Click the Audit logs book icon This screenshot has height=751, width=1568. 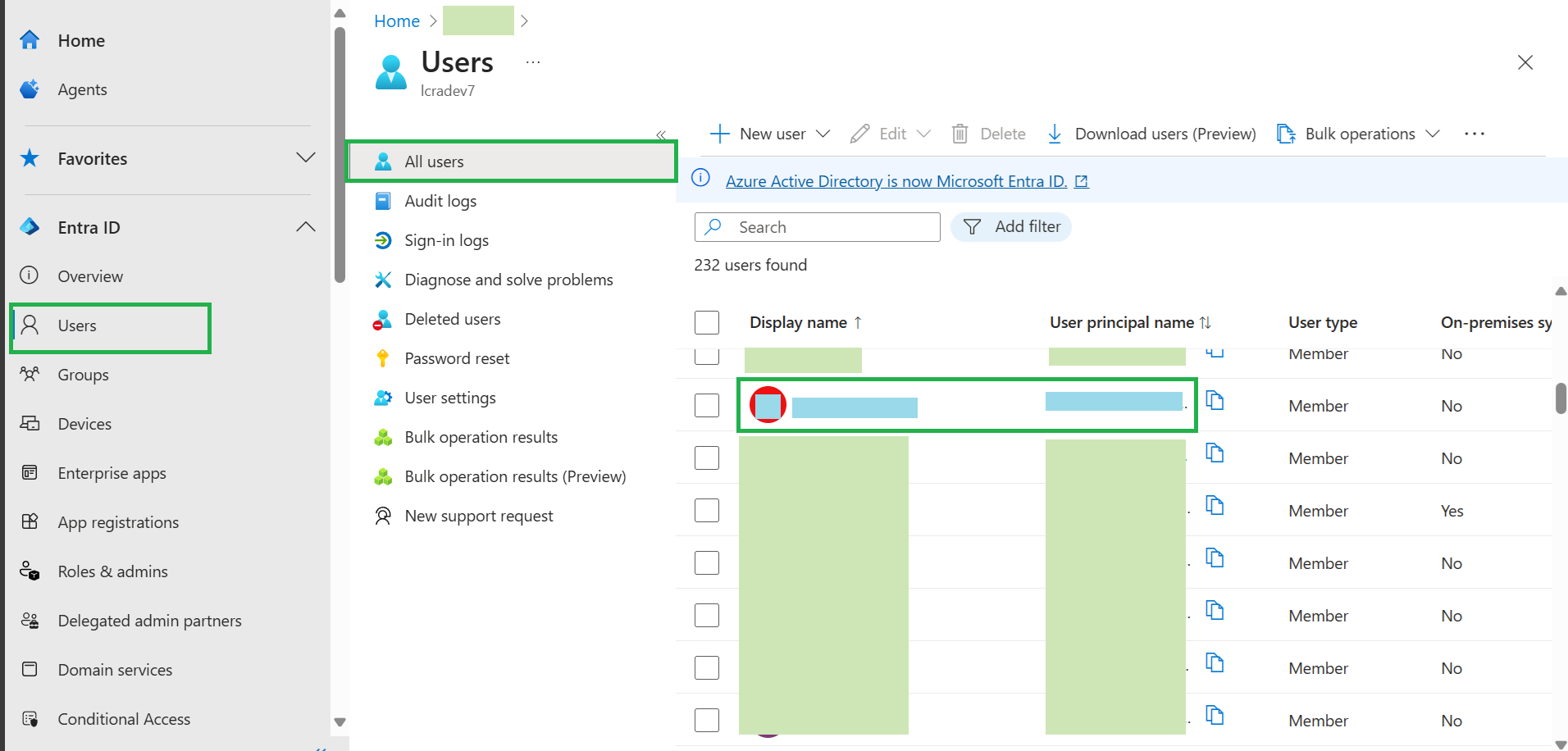coord(383,201)
